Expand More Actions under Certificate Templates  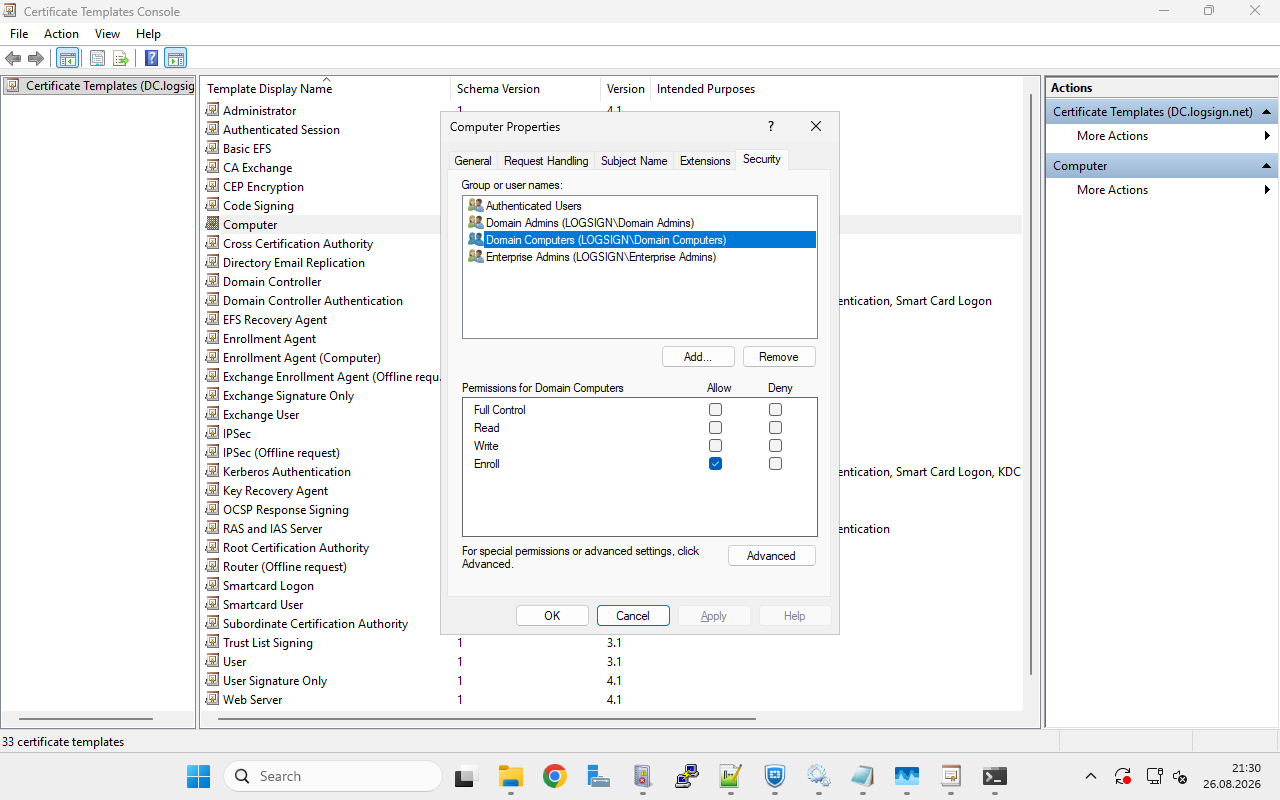(1162, 136)
